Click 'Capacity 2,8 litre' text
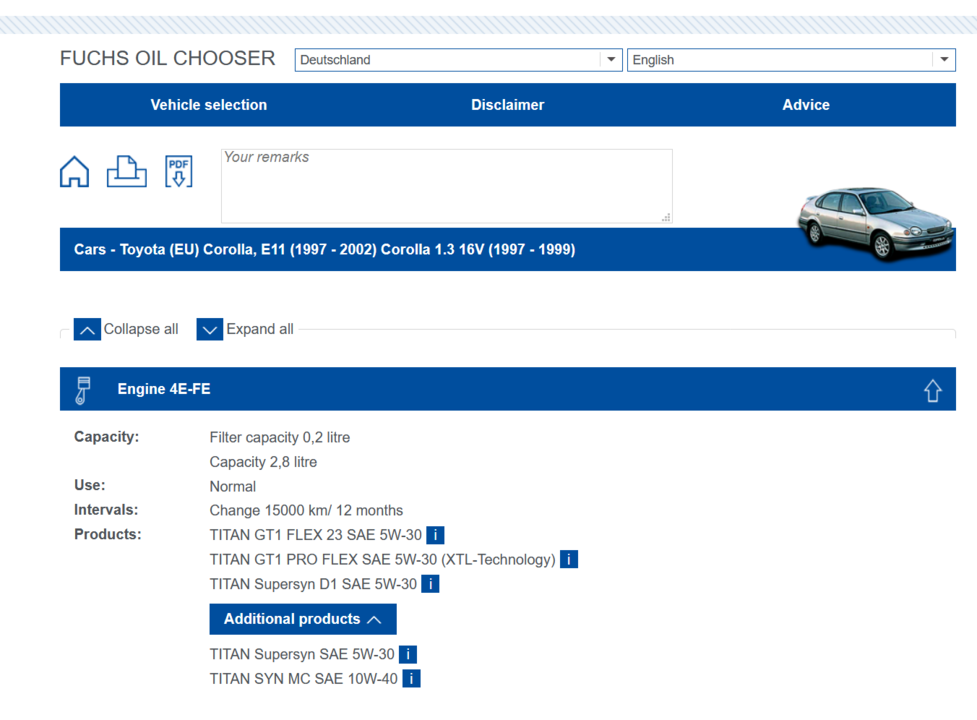Viewport: 977px width, 720px height. [x=264, y=462]
